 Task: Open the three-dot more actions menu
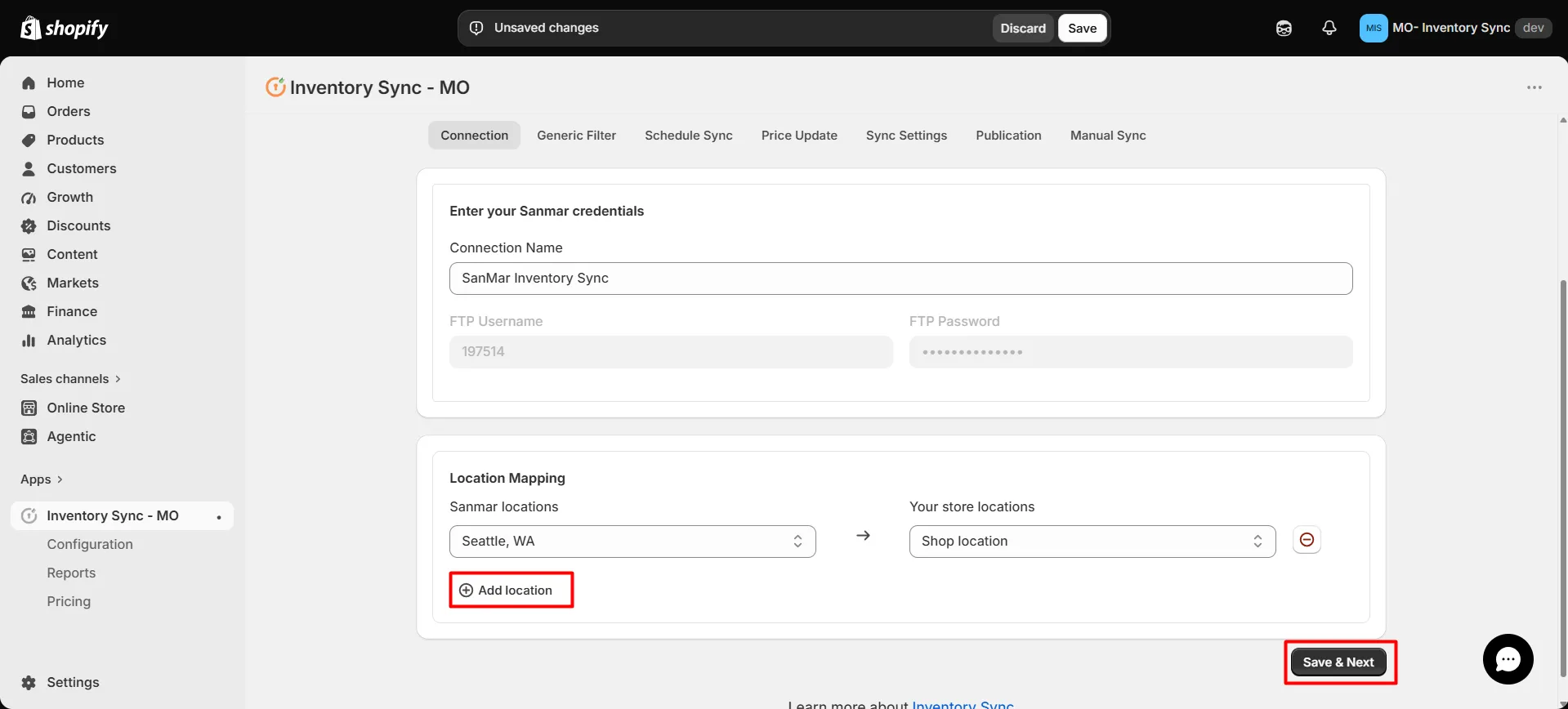coord(1534,87)
